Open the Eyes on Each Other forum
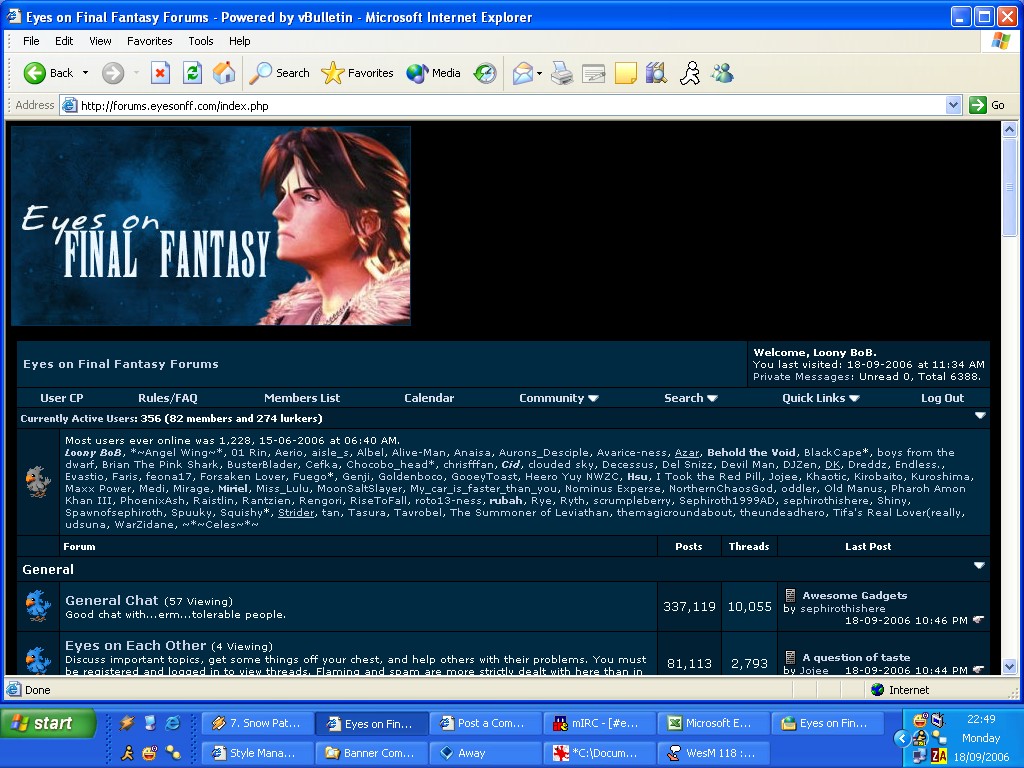The width and height of the screenshot is (1024, 768). [135, 645]
